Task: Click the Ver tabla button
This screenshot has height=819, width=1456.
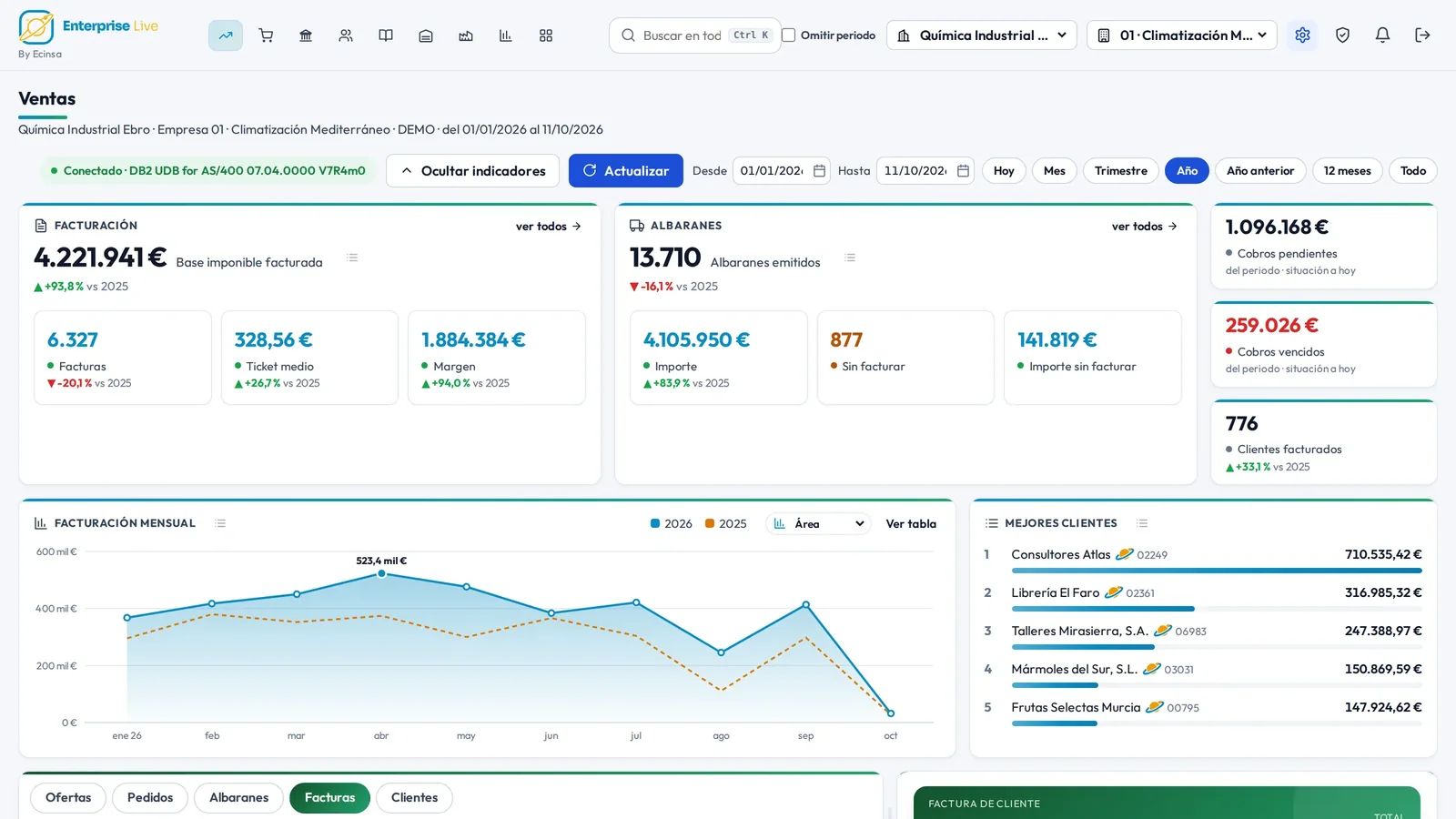Action: (x=911, y=524)
